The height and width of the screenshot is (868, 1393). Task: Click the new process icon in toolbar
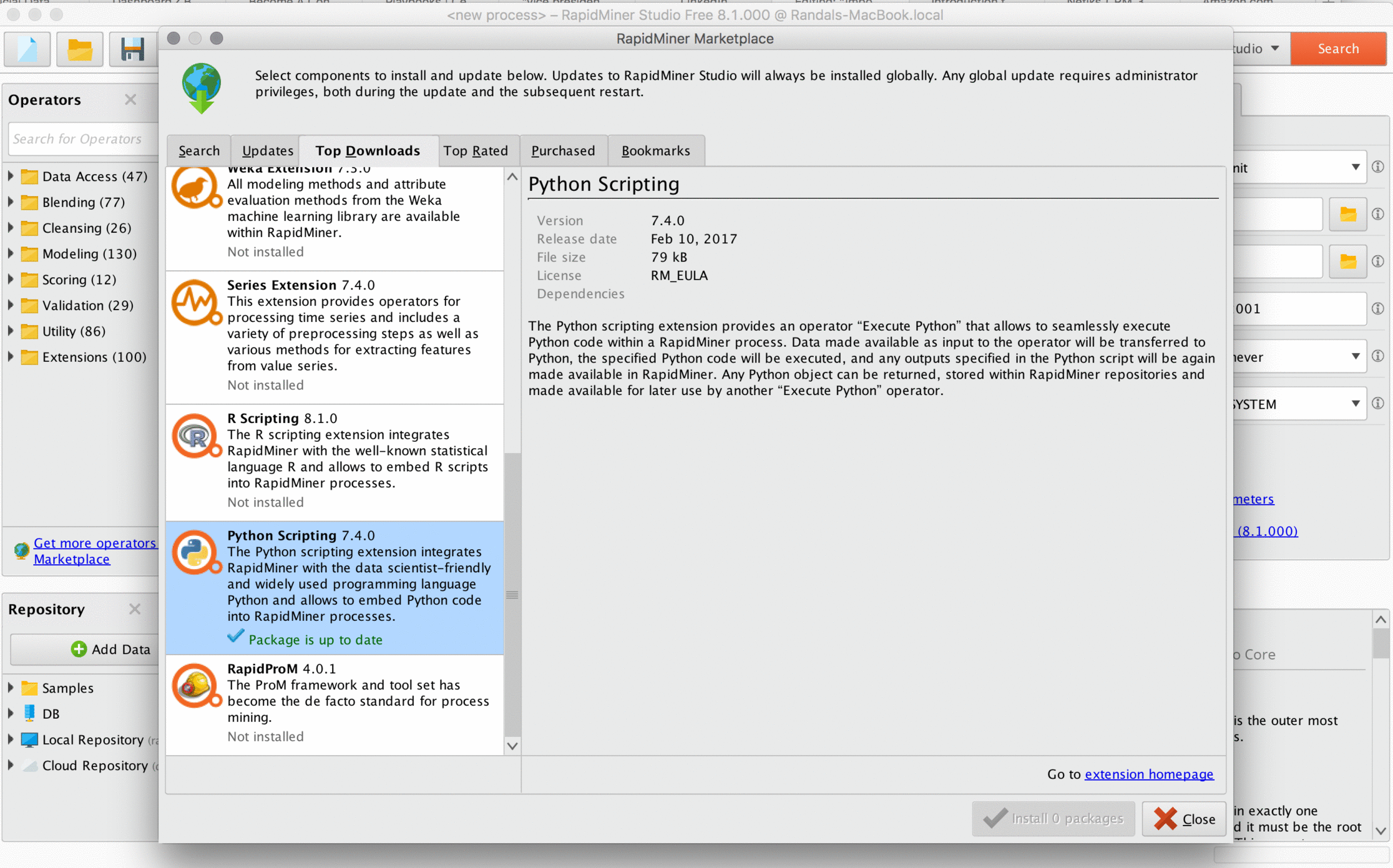(27, 49)
